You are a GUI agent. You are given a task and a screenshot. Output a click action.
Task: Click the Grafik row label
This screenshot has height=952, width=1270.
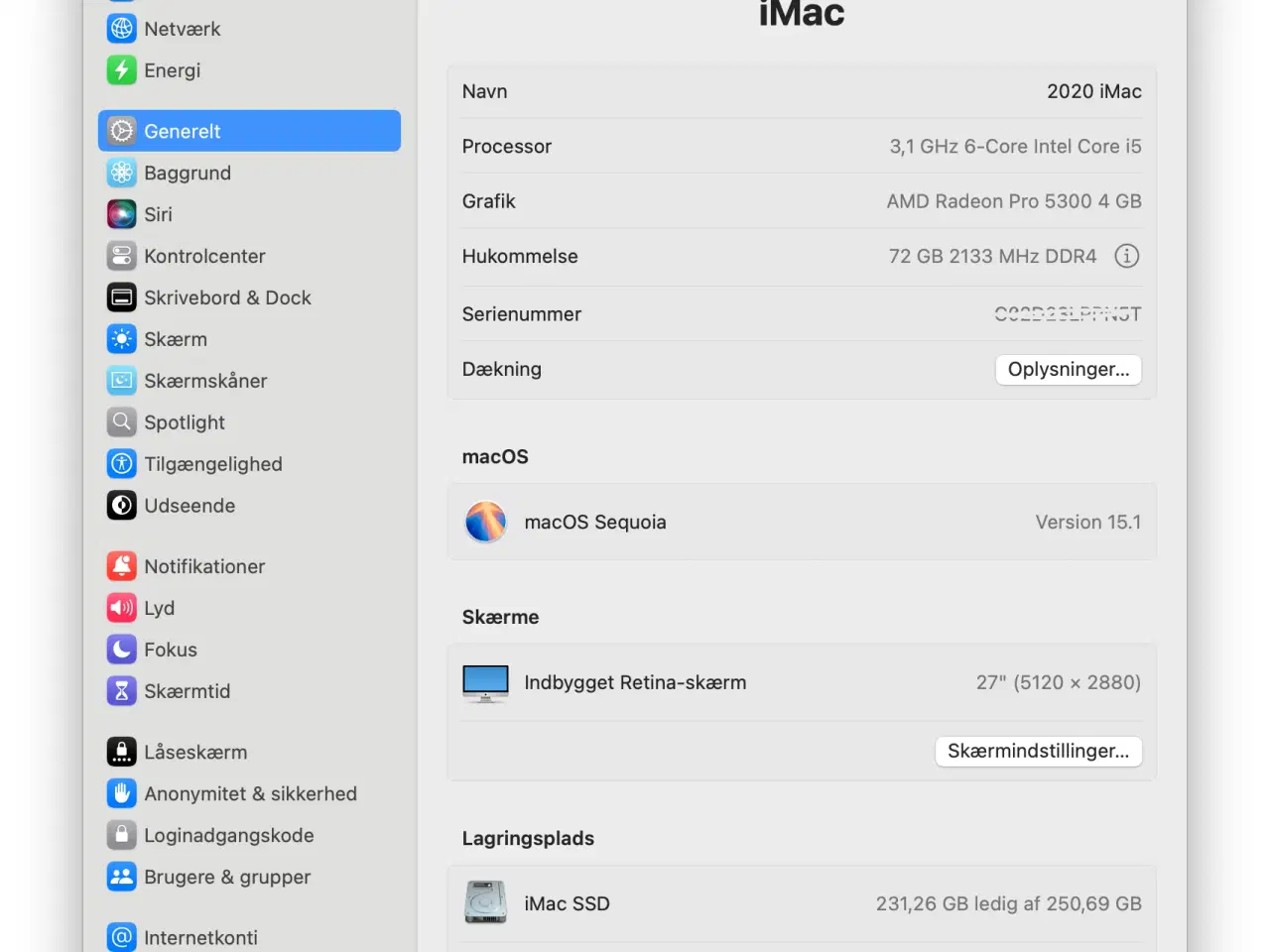489,201
